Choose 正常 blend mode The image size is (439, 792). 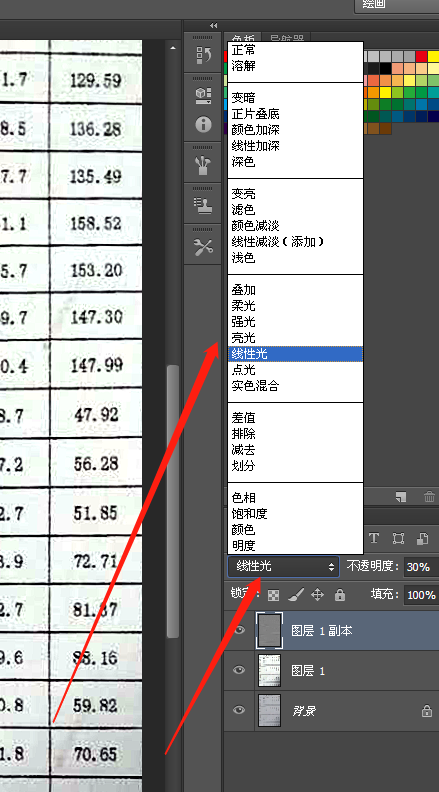coord(296,50)
